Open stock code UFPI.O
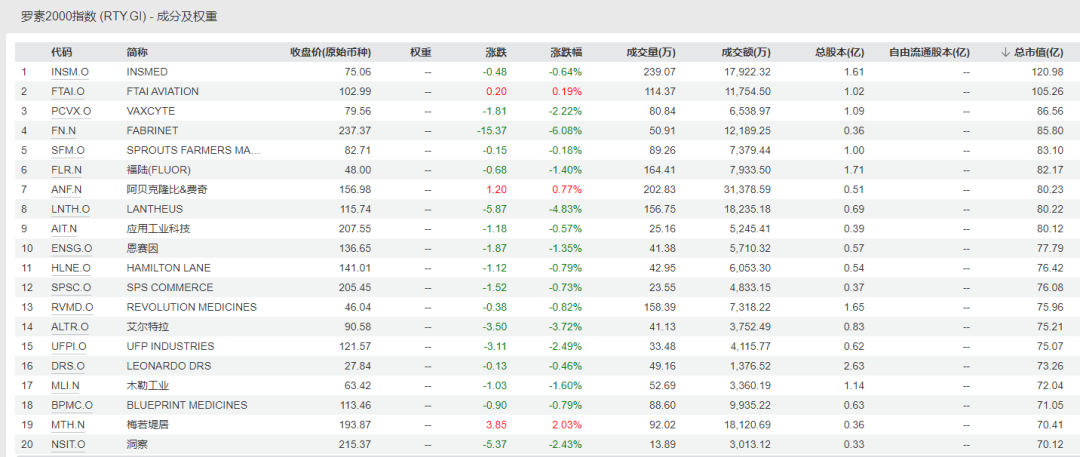The height and width of the screenshot is (457, 1080). coord(69,346)
